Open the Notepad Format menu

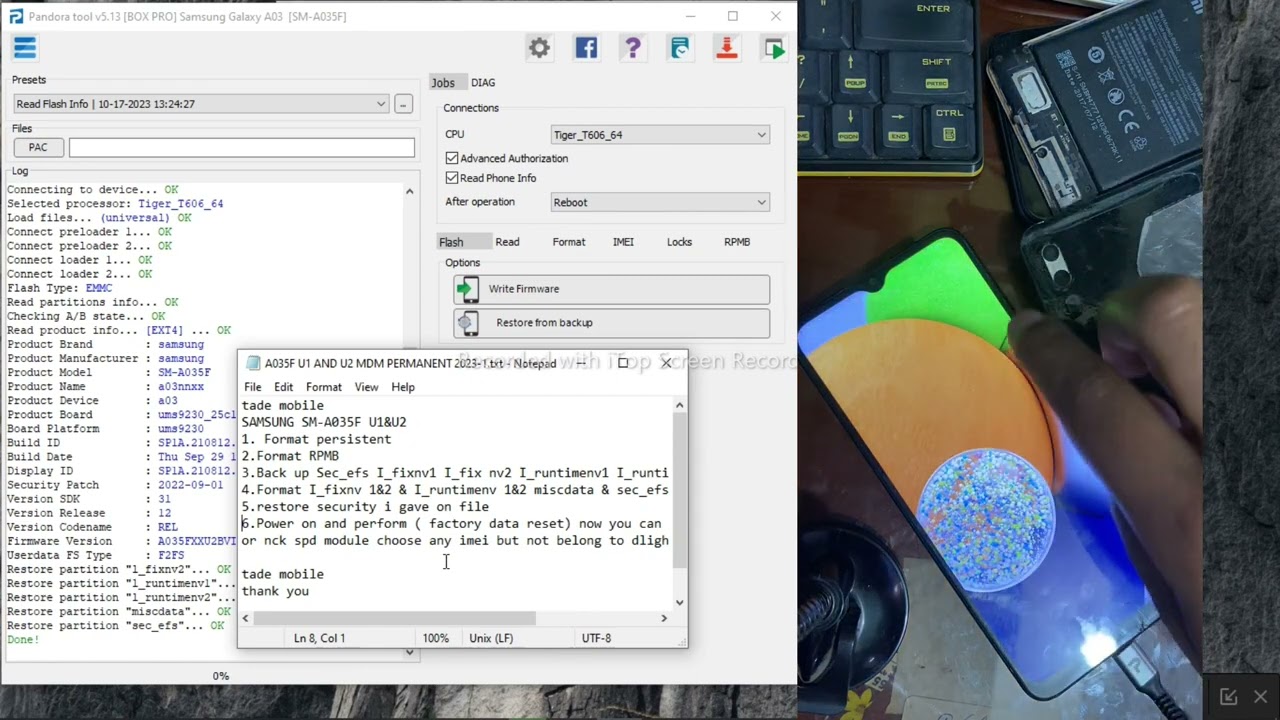[324, 387]
